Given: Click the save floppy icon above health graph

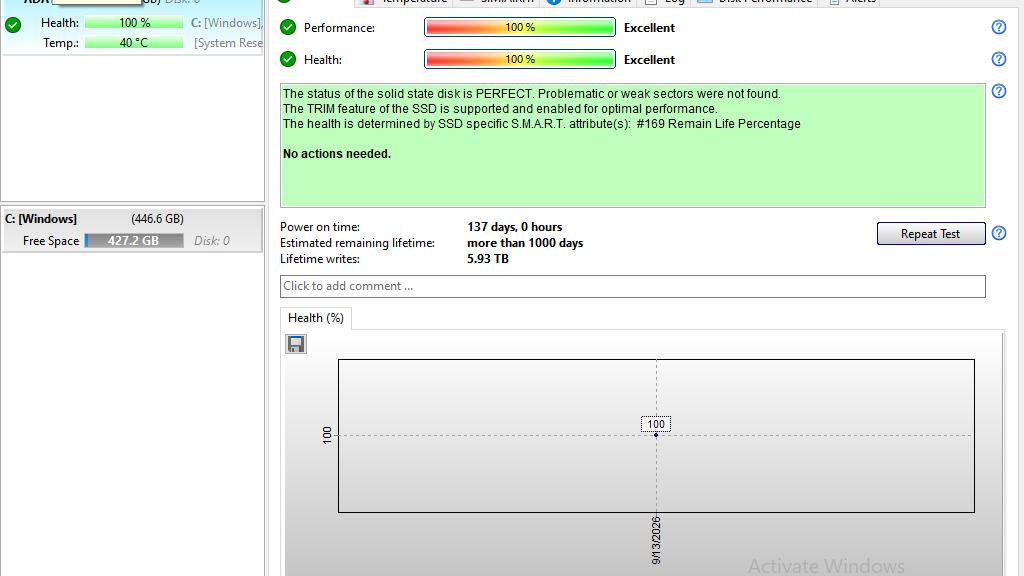Looking at the screenshot, I should [296, 344].
